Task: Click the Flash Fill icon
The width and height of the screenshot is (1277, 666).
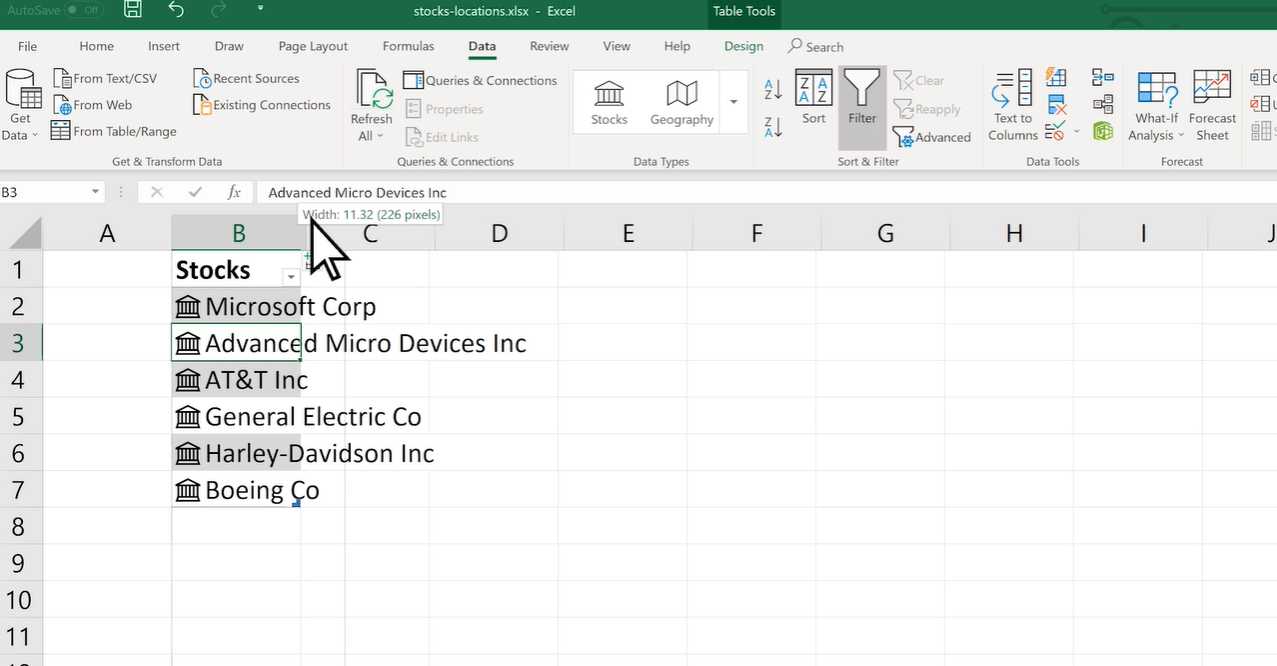Action: pos(1056,78)
